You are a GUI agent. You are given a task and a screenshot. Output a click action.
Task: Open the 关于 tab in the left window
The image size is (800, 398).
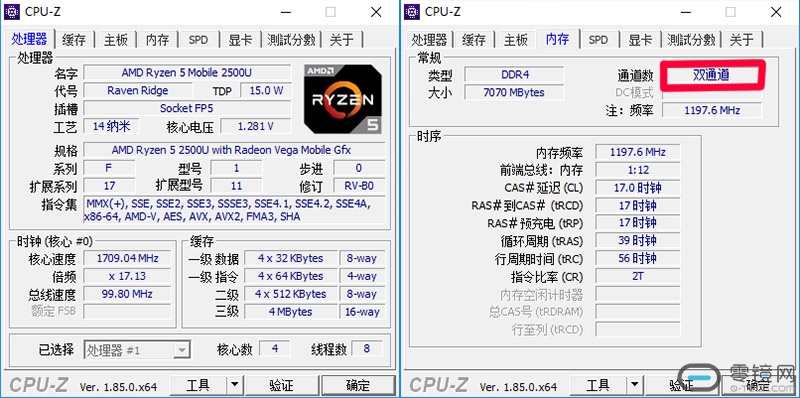(x=342, y=40)
